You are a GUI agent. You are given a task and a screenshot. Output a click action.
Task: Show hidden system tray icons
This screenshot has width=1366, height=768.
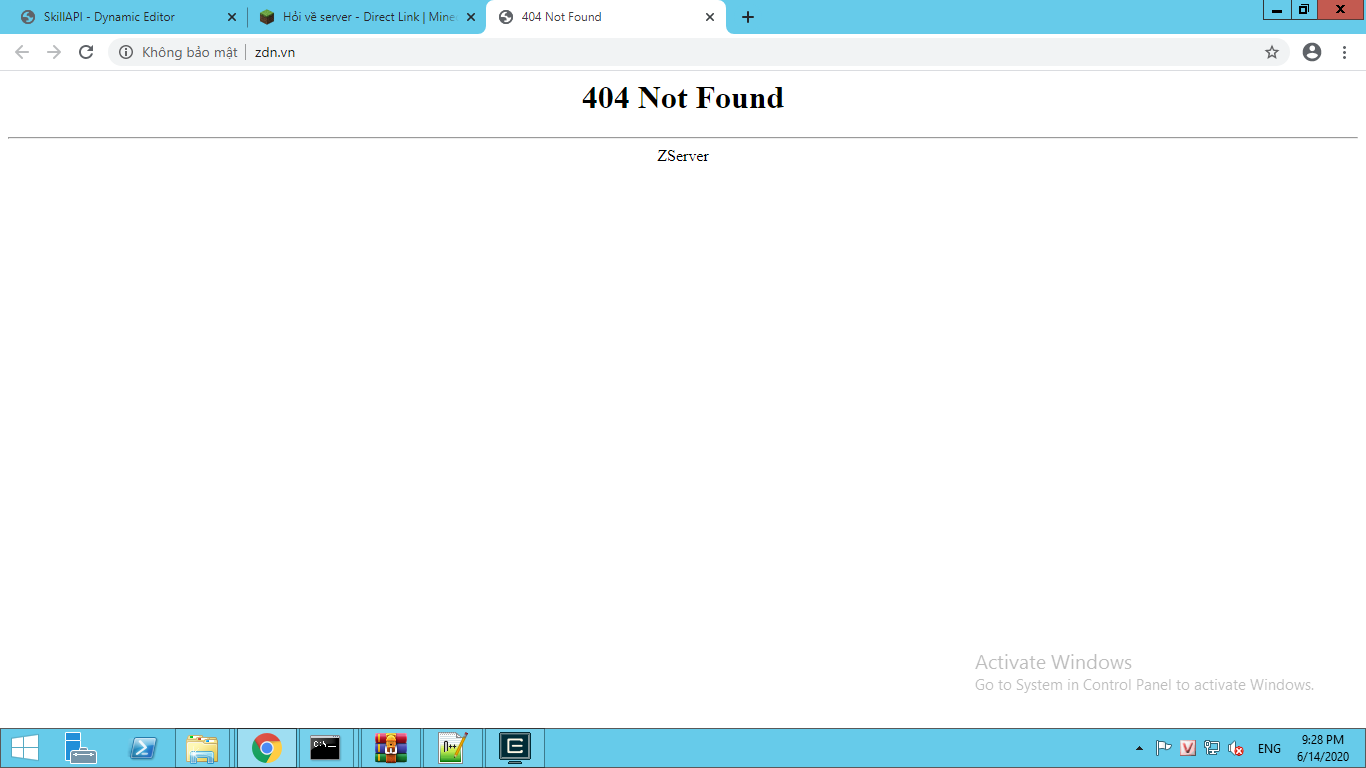click(x=1139, y=748)
